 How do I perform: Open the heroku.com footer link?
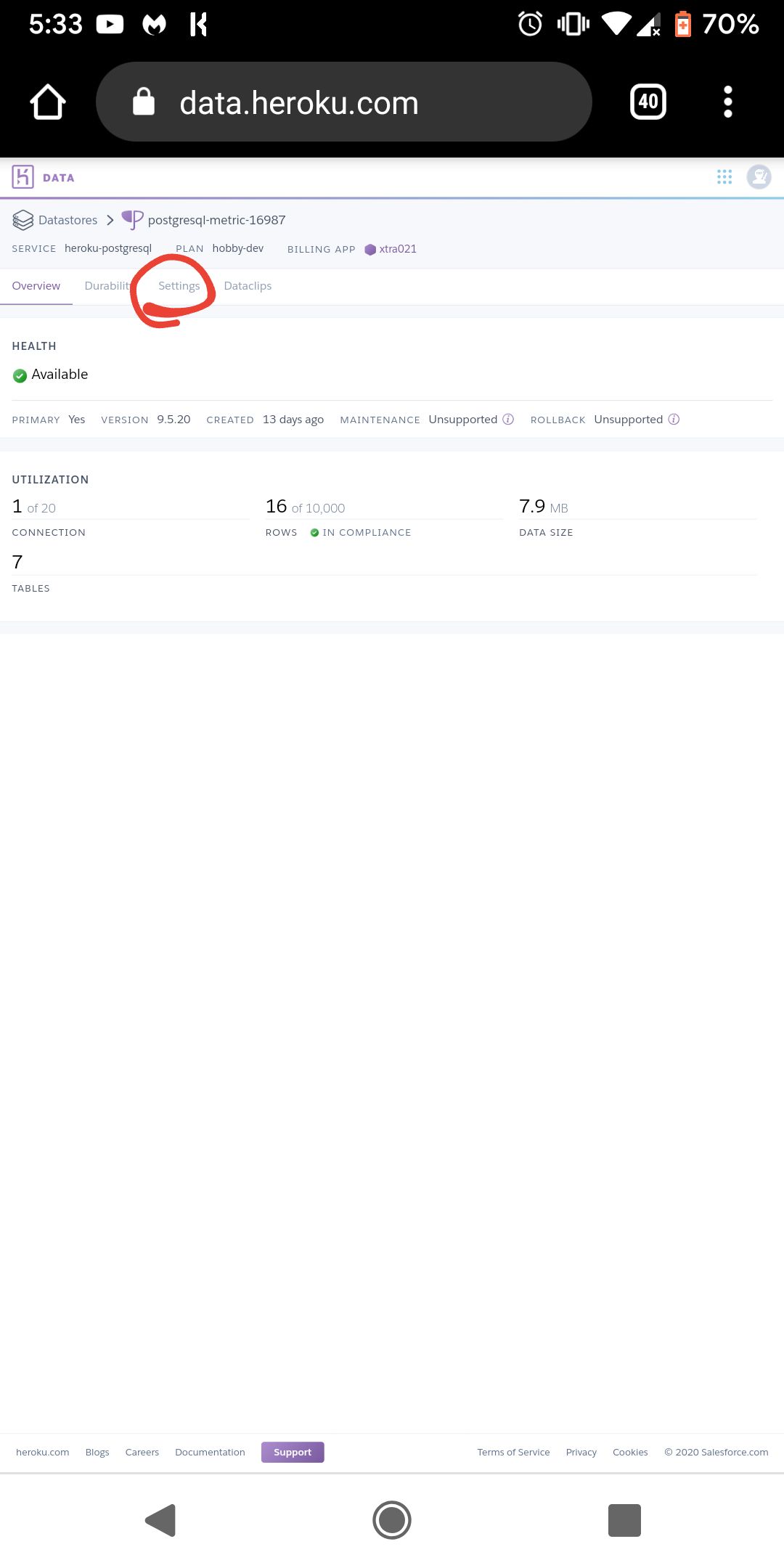click(42, 1452)
